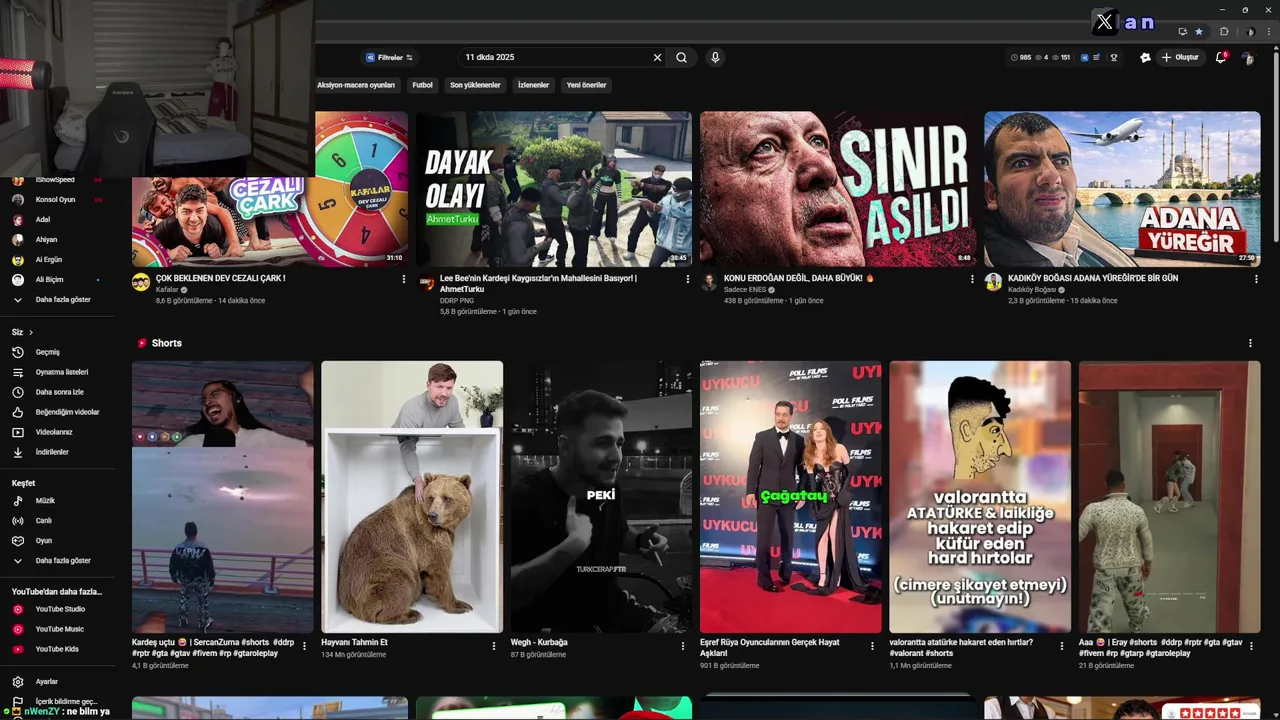The width and height of the screenshot is (1280, 720).
Task: Click the search magnifier button
Action: (681, 58)
